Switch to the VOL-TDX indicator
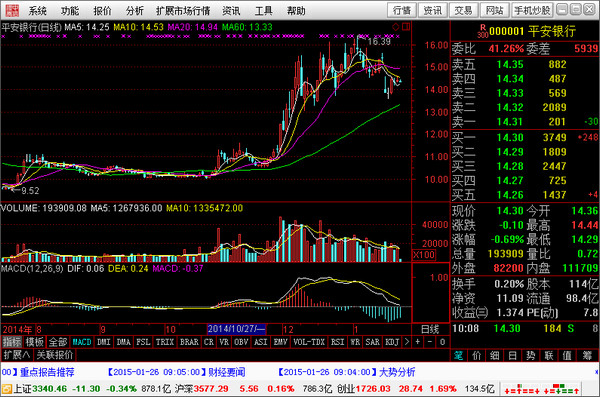 (309, 342)
